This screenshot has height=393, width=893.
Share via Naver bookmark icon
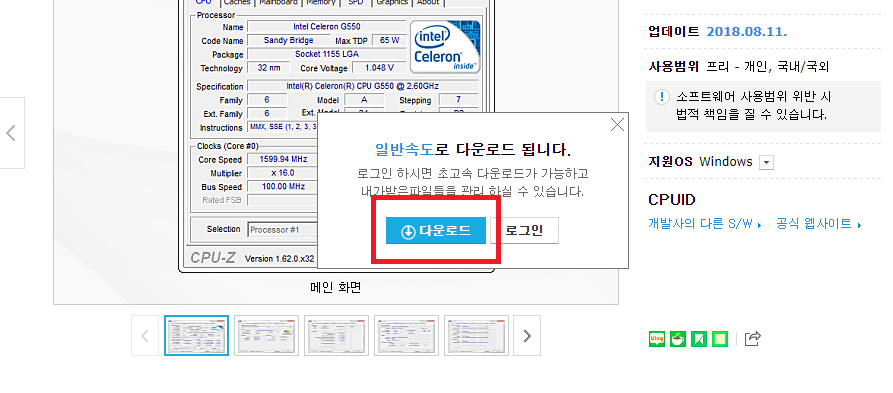click(699, 339)
